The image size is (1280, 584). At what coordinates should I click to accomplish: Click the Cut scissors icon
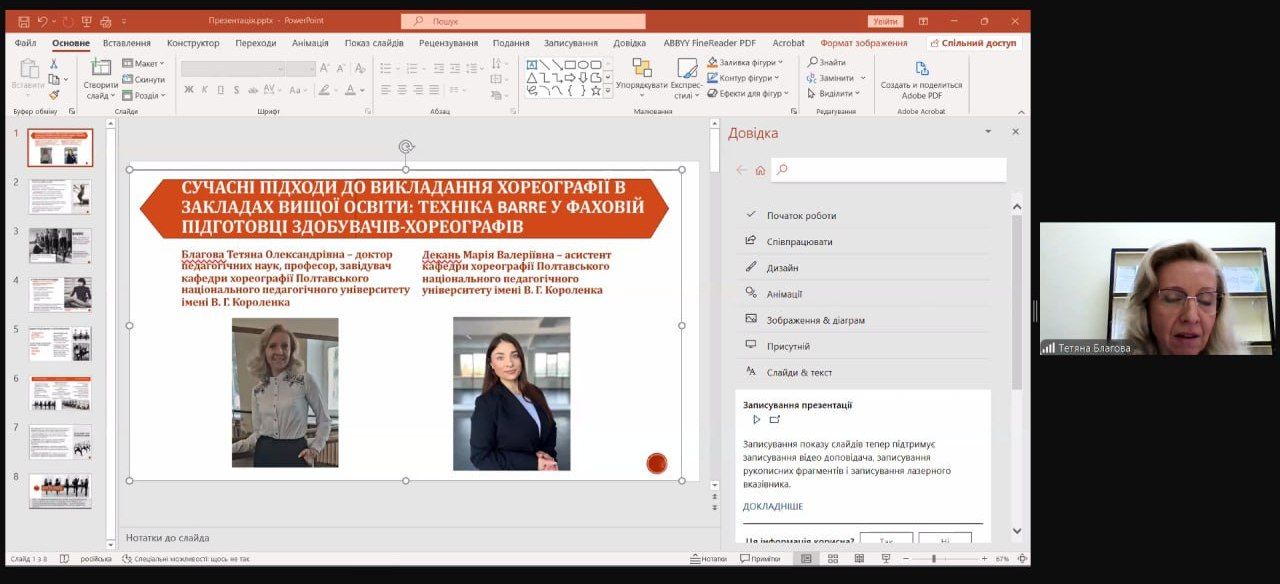54,63
